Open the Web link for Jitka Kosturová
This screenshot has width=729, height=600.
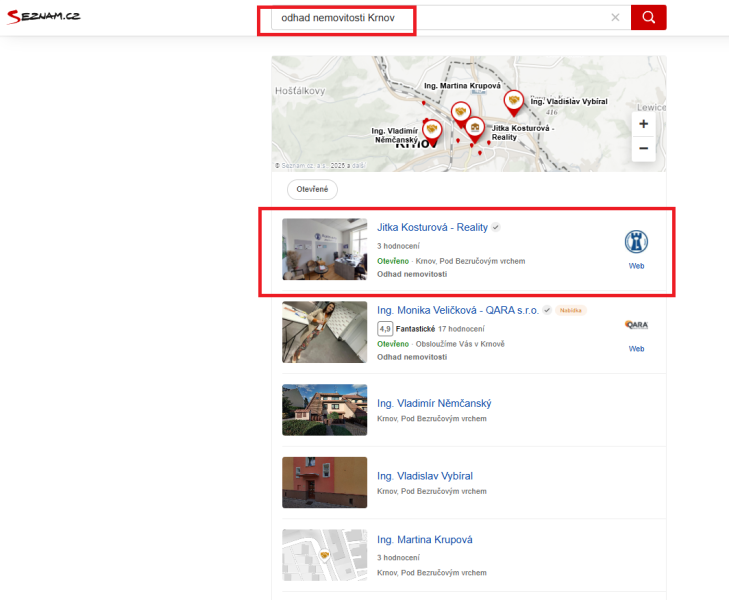point(636,266)
